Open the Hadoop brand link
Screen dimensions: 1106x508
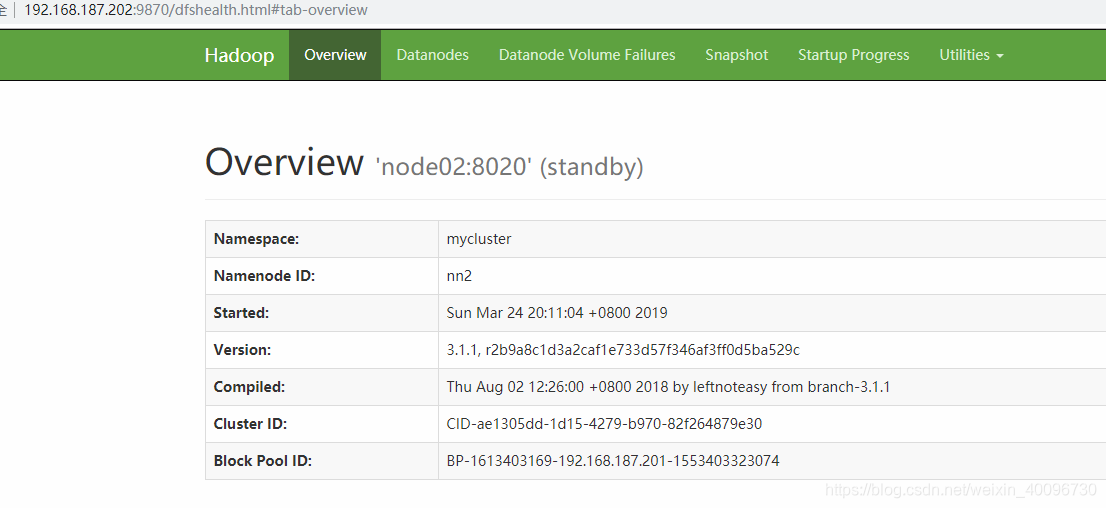coord(239,55)
